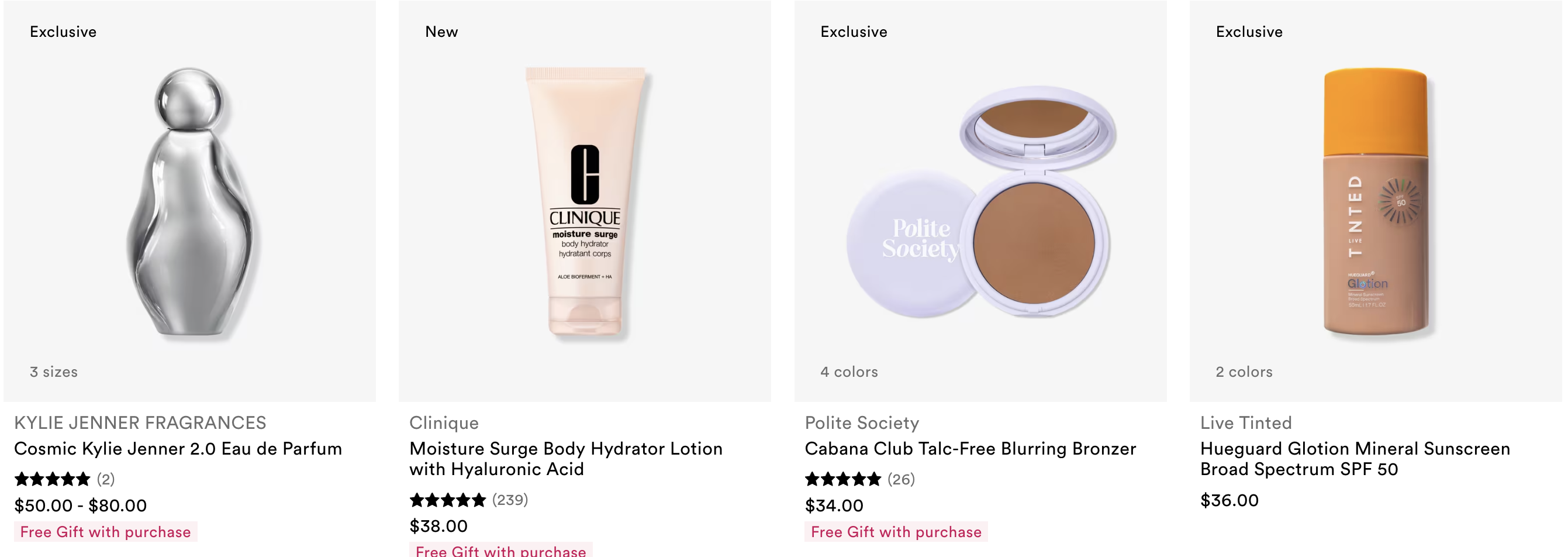The height and width of the screenshot is (557, 1568).
Task: Click the Polite Society brand name
Action: pos(862,422)
